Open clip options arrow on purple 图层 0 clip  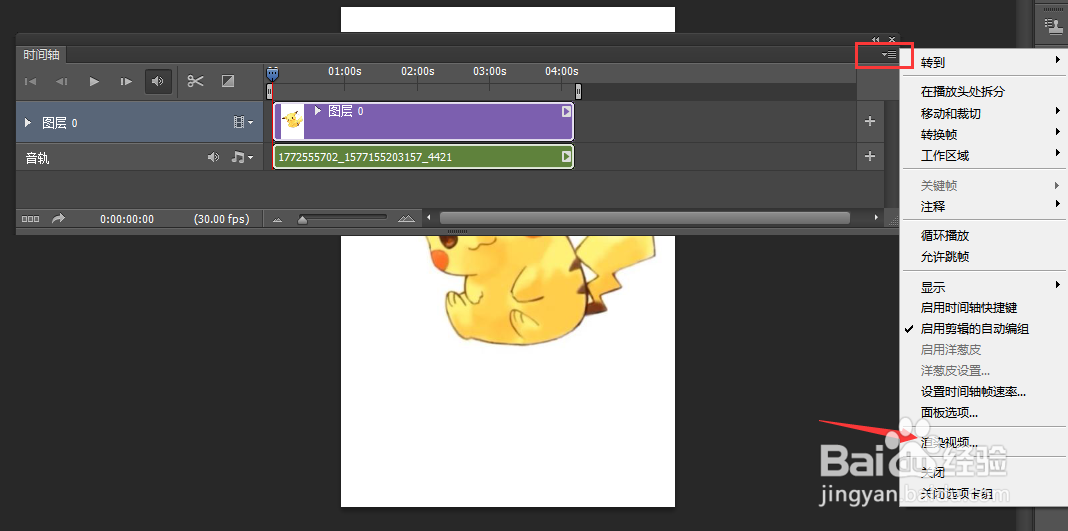coord(566,112)
